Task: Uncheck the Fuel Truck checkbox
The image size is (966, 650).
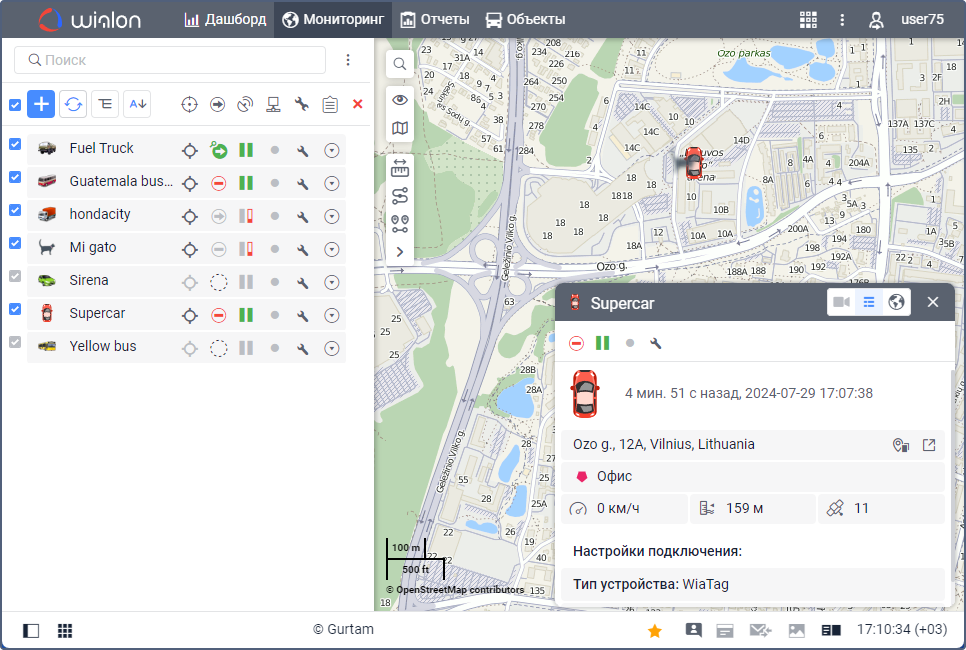Action: (15, 145)
